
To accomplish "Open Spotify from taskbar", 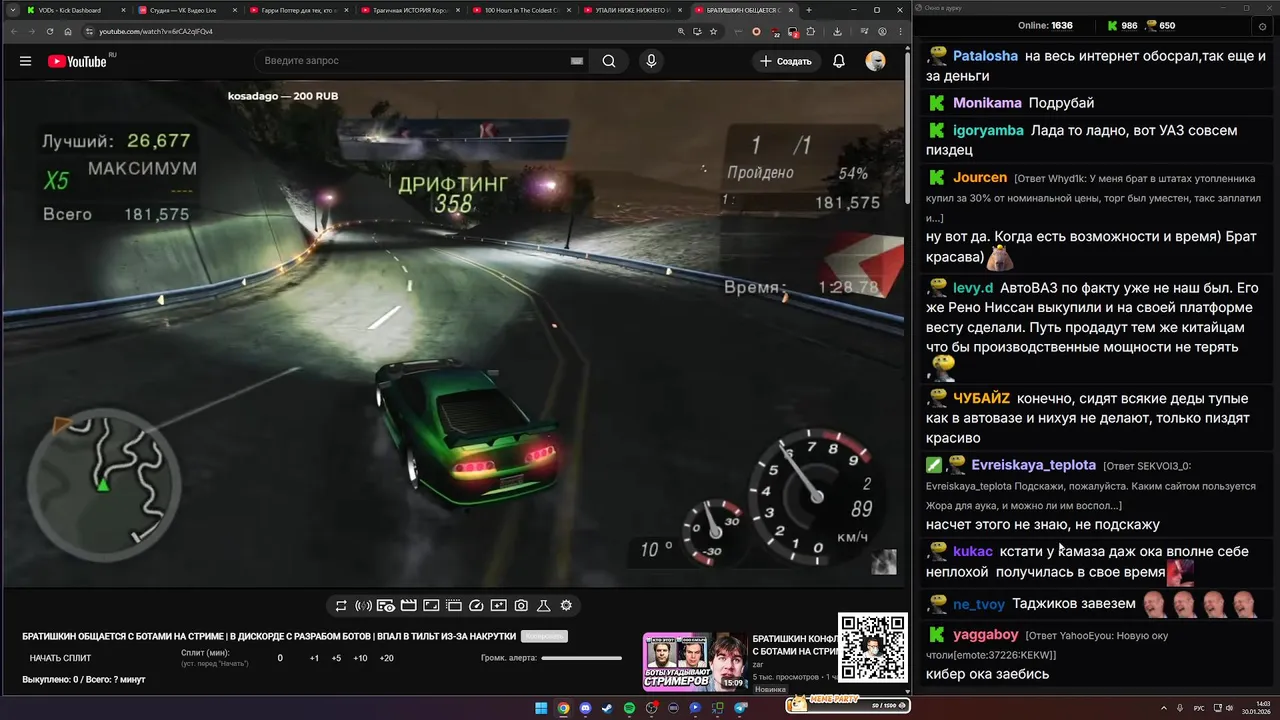I will pyautogui.click(x=630, y=708).
